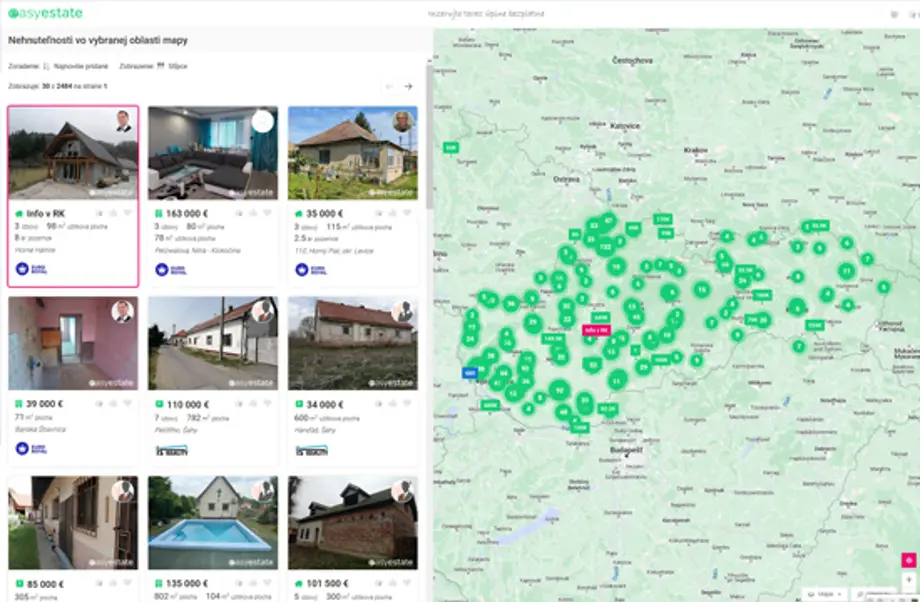Go to the next page of listings

(408, 86)
